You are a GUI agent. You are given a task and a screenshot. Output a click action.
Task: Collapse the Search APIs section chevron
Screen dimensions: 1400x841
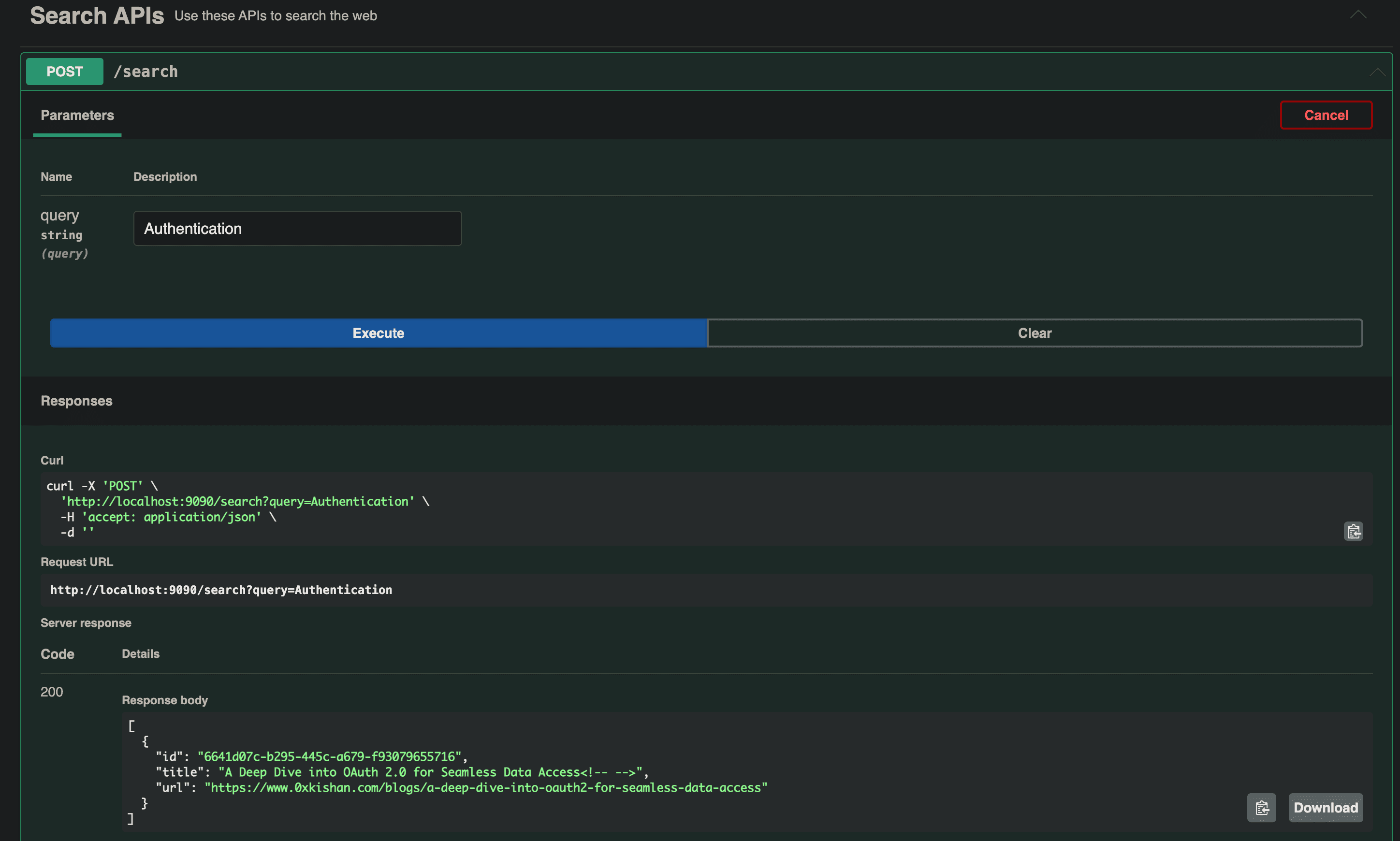1357,14
